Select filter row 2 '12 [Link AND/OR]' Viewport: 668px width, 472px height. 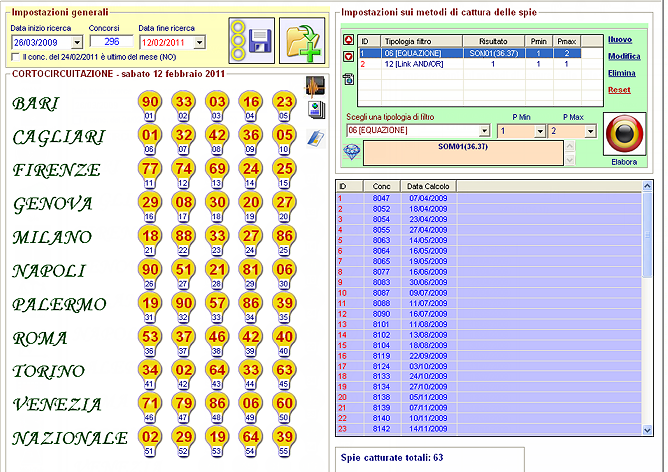(x=469, y=64)
